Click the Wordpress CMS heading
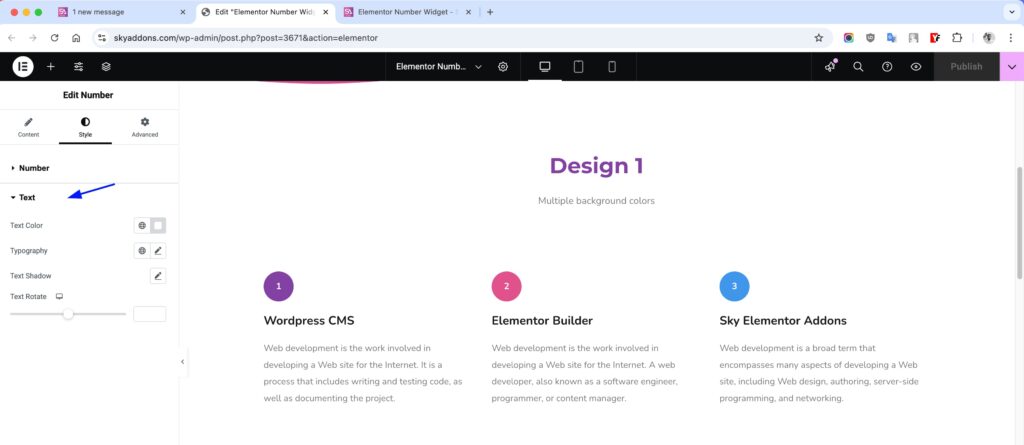 [x=309, y=321]
